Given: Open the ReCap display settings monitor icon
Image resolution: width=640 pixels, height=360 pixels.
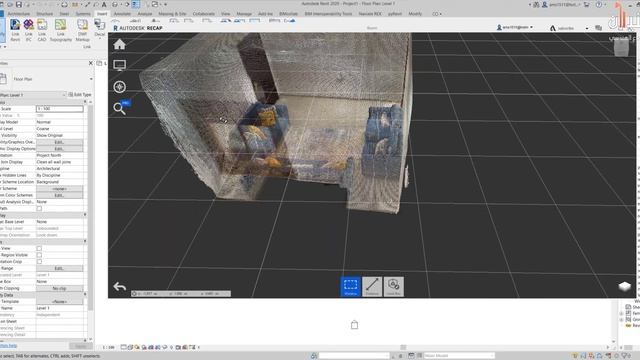Looking at the screenshot, I should (x=119, y=65).
